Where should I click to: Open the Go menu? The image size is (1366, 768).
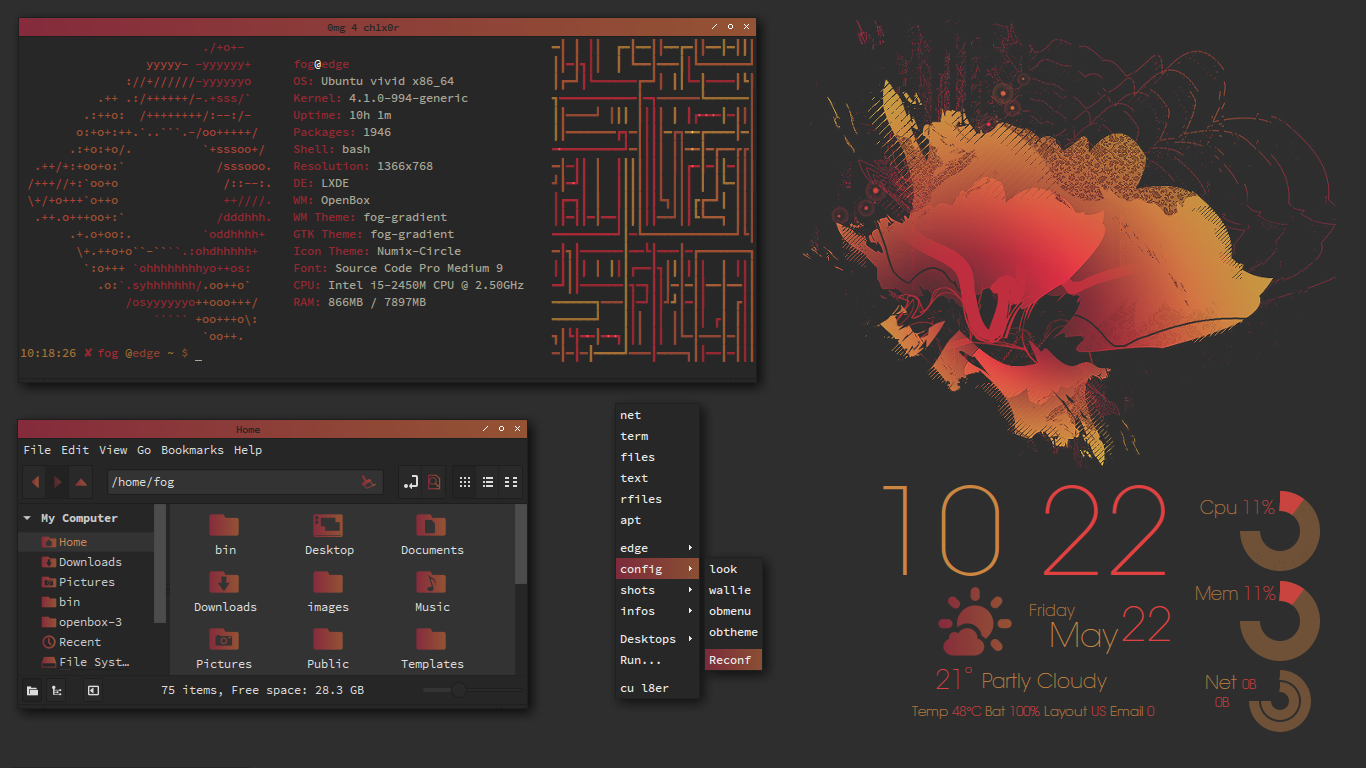coord(144,450)
